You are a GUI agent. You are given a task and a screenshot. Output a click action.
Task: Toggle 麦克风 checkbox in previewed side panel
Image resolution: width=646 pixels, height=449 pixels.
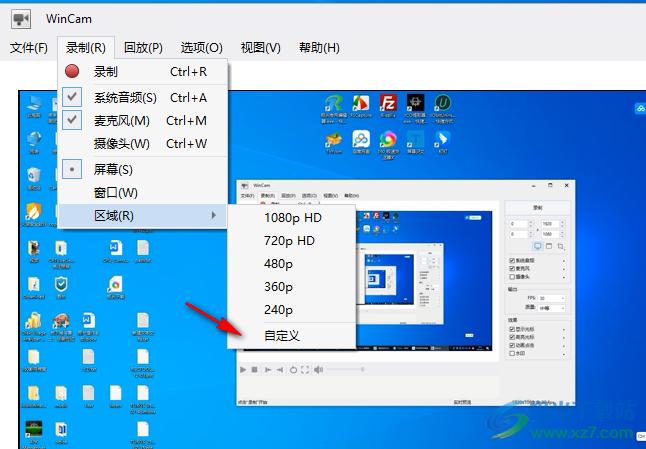(x=512, y=269)
